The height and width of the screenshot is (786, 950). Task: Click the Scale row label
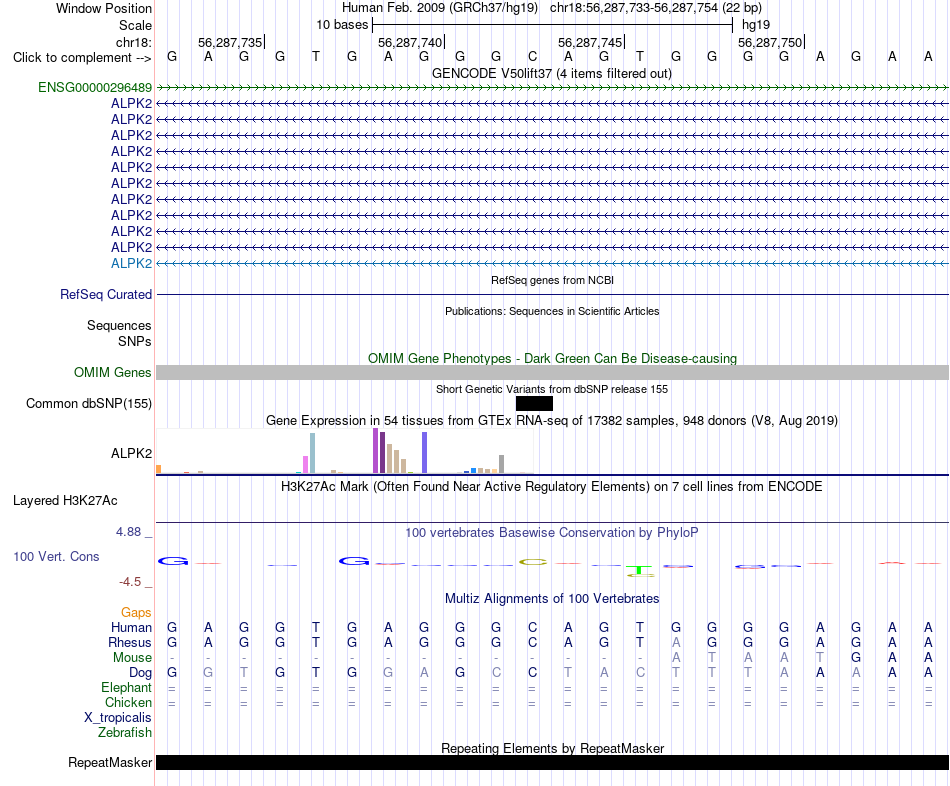click(135, 25)
